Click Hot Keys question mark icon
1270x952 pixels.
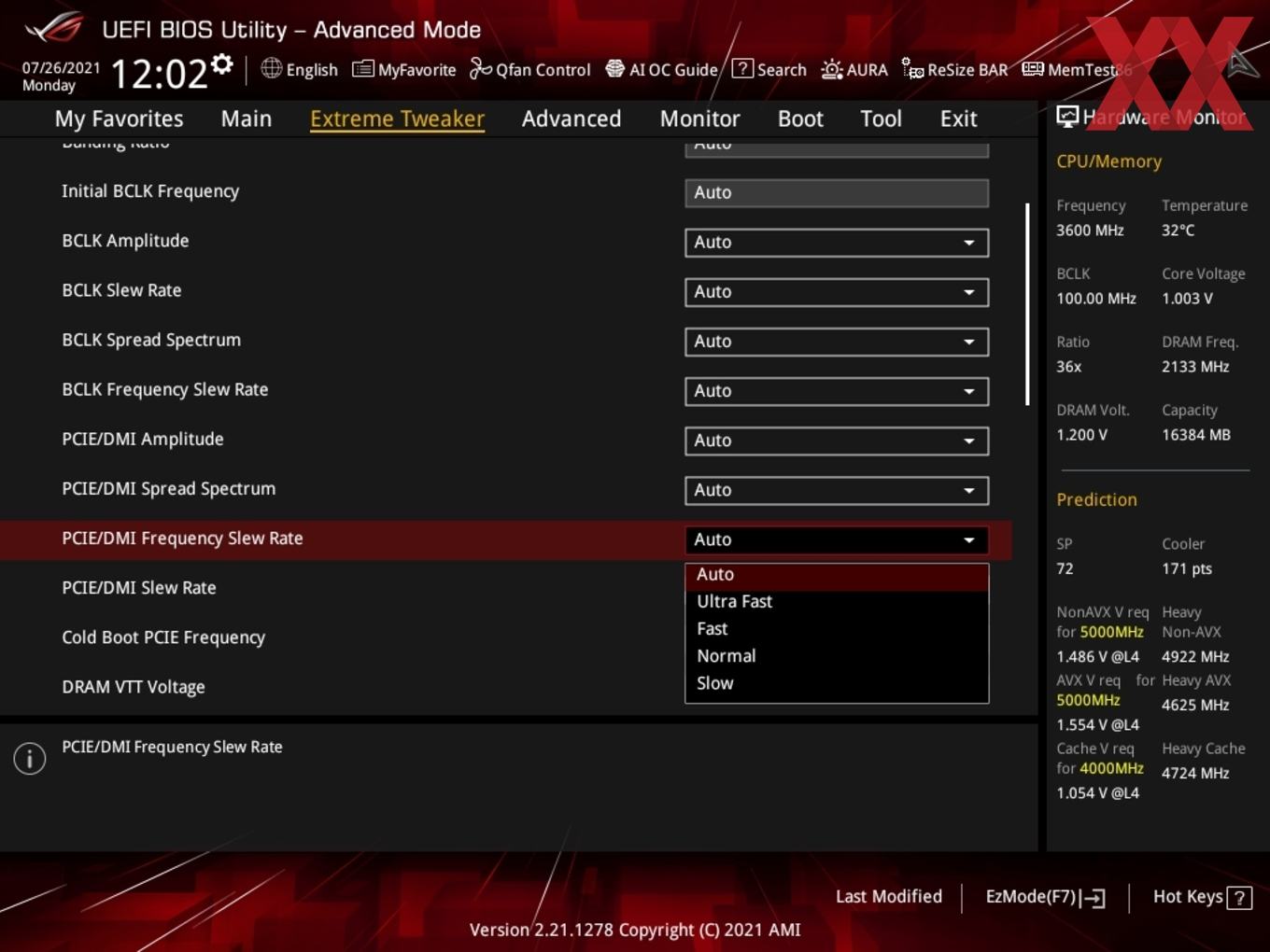pos(1239,898)
